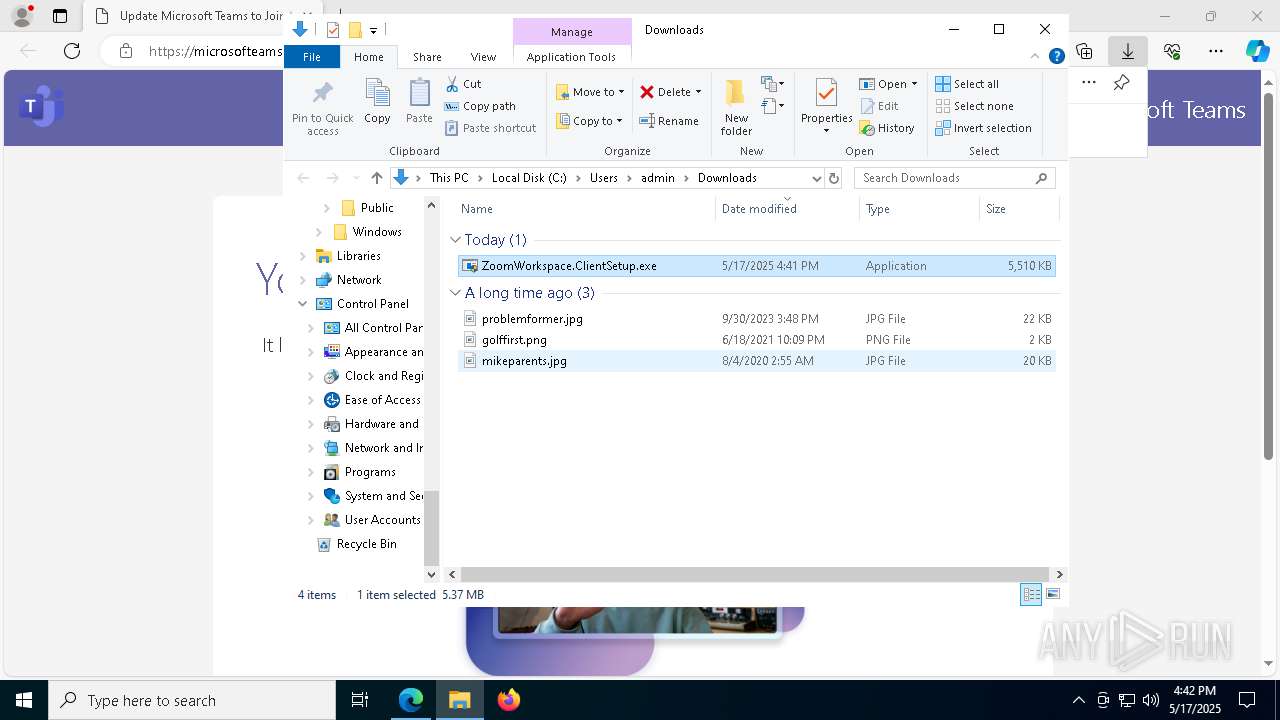Collapse the Today (1) group
Image resolution: width=1280 pixels, height=720 pixels.
(455, 240)
